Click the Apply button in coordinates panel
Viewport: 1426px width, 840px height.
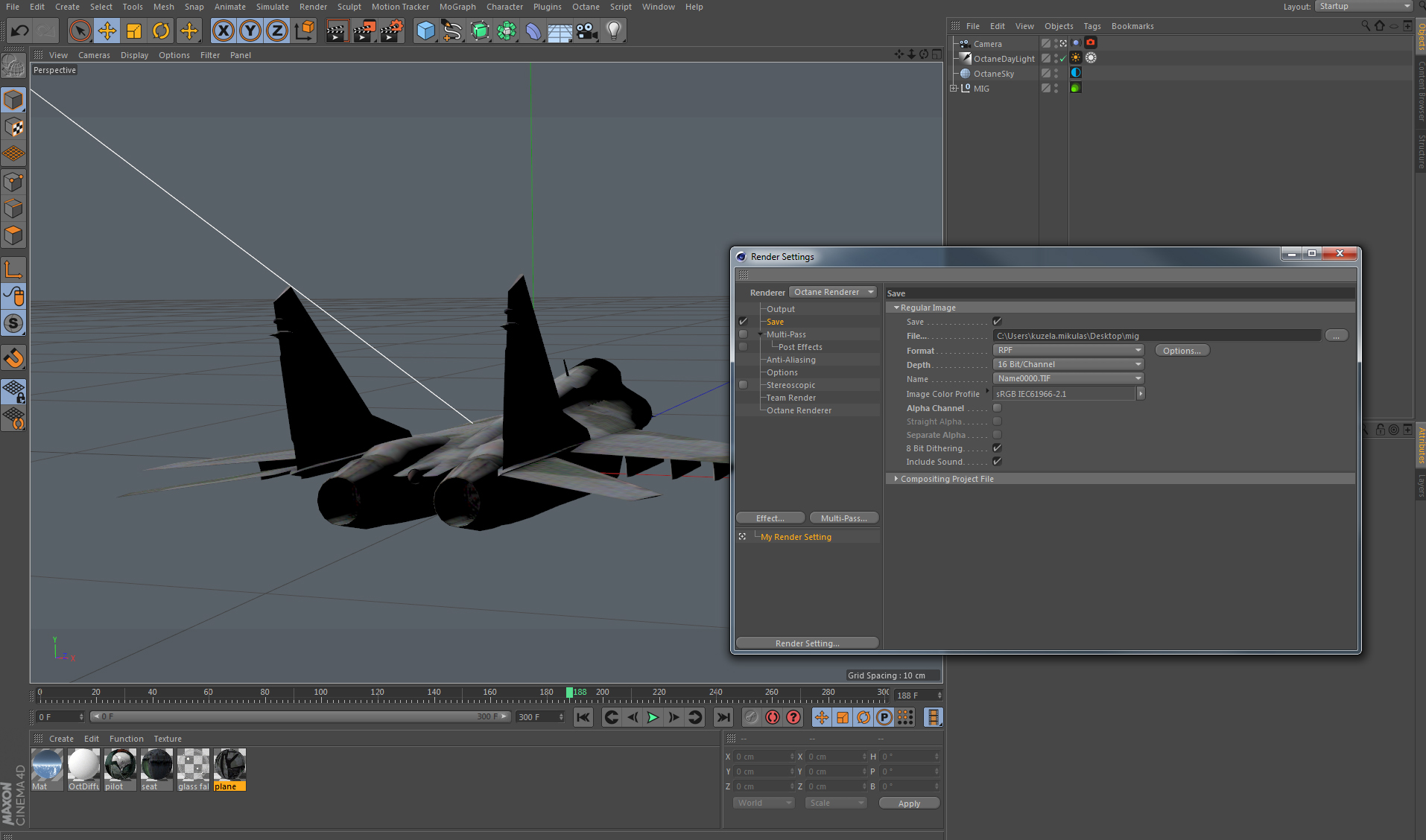(909, 804)
